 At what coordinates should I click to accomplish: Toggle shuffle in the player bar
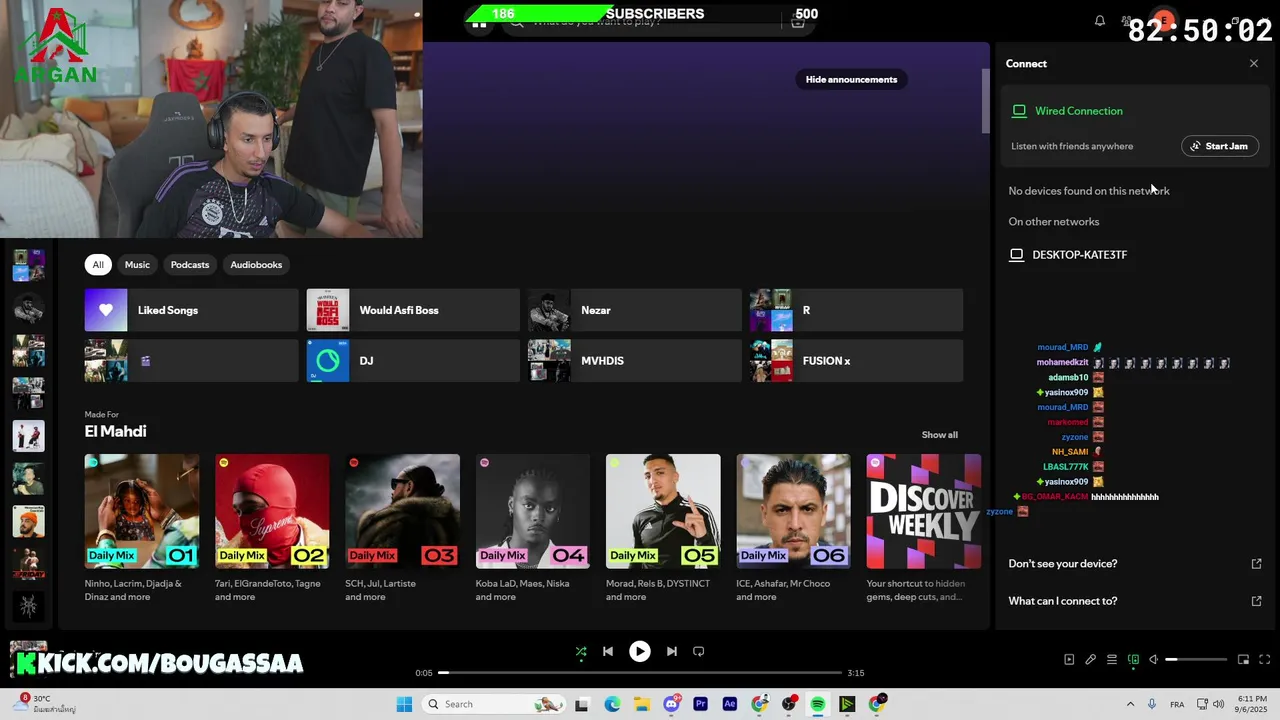(581, 651)
